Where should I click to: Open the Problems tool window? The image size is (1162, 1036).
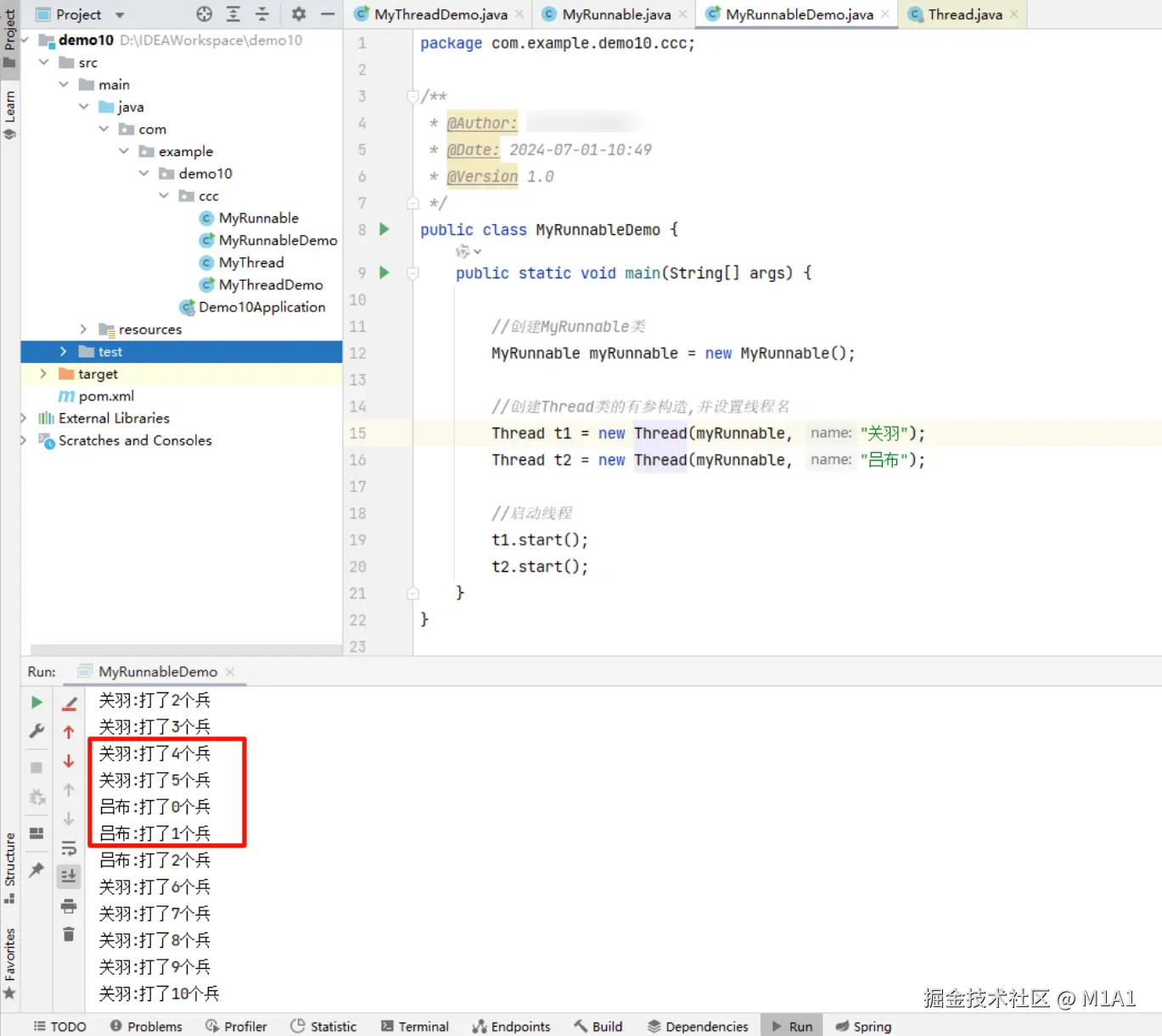pos(146,1026)
